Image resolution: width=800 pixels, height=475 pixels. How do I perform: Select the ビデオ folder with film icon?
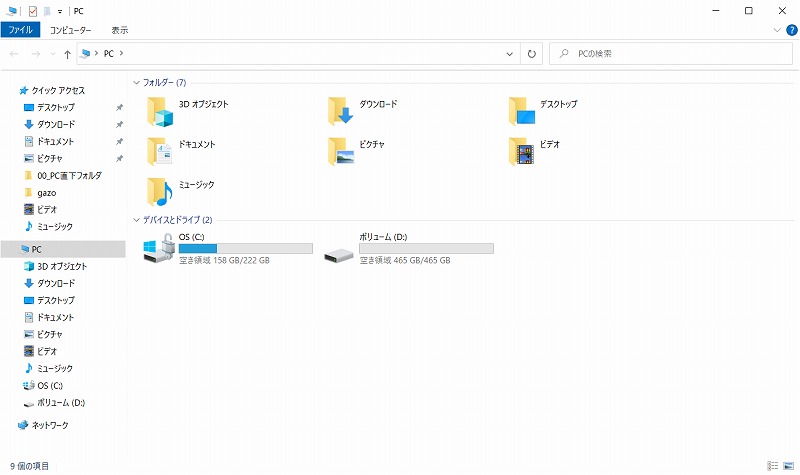click(x=521, y=152)
